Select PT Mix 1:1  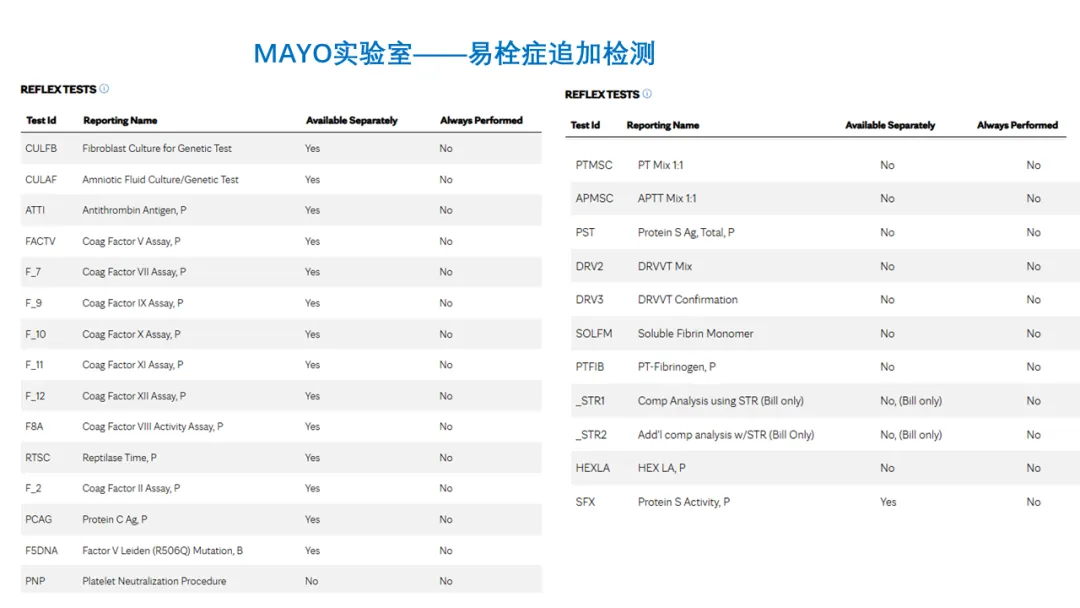click(661, 165)
